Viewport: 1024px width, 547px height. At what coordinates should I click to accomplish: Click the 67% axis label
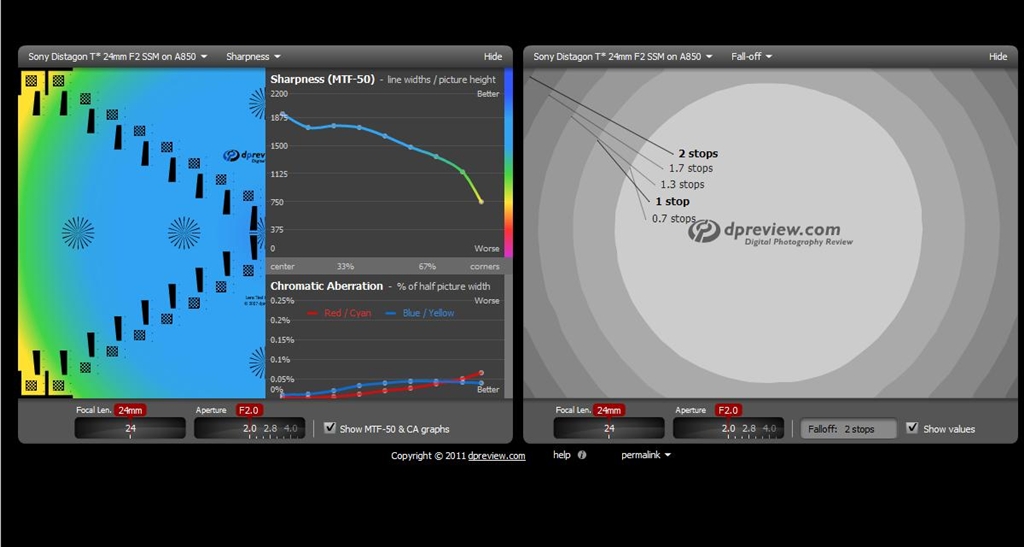tap(427, 266)
